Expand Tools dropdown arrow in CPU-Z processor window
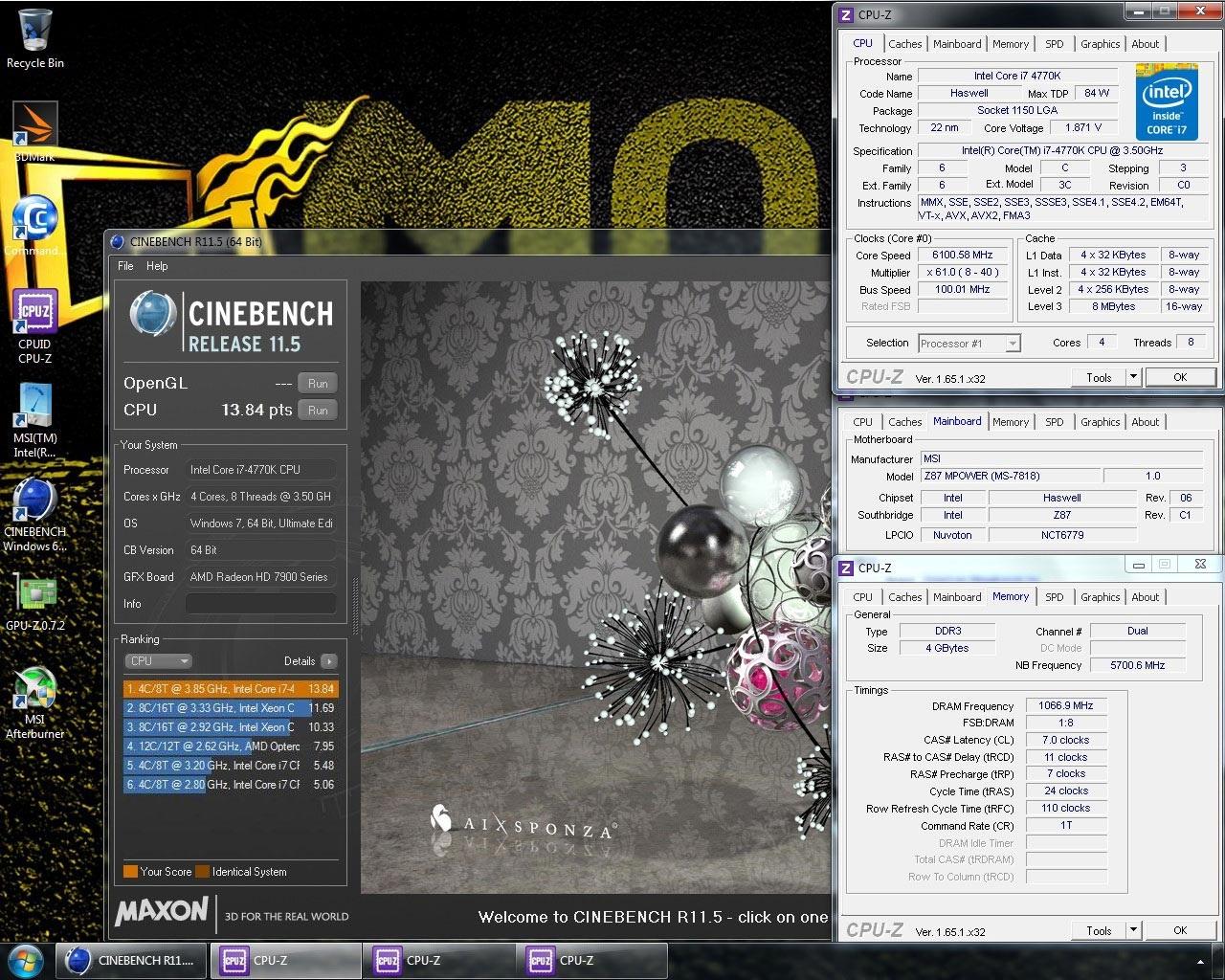This screenshot has height=980, width=1225. click(1133, 377)
